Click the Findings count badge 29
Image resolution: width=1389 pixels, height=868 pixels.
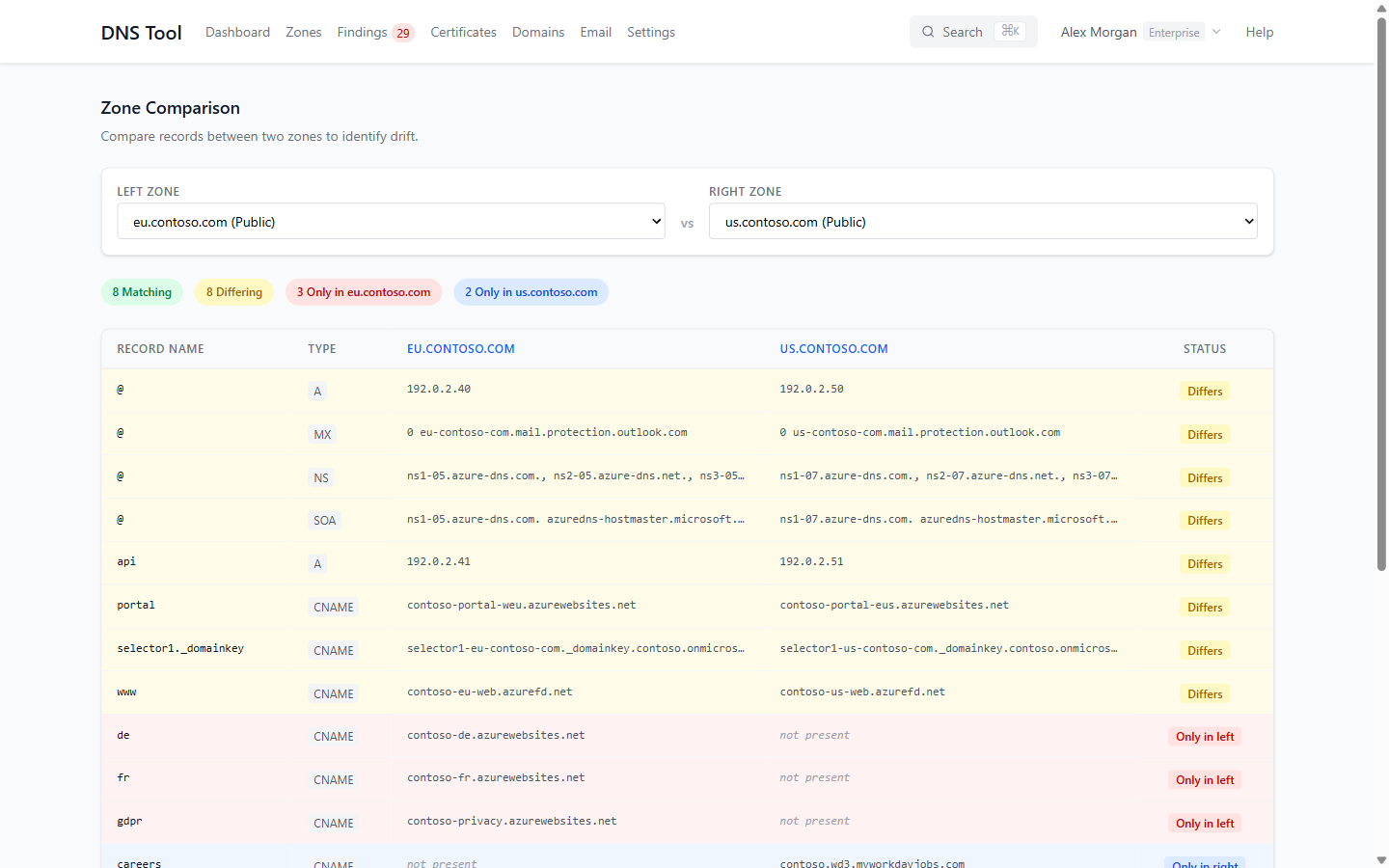click(403, 33)
